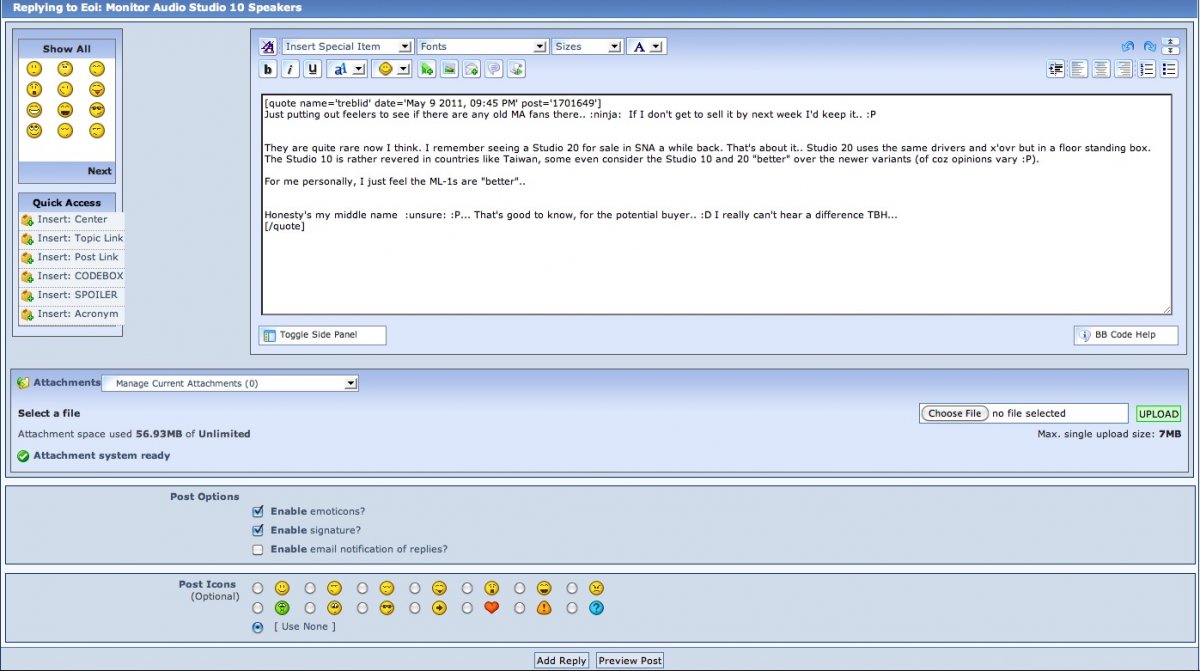Select radio for the yellow arrow post icon
The width and height of the screenshot is (1200, 671).
click(x=414, y=607)
